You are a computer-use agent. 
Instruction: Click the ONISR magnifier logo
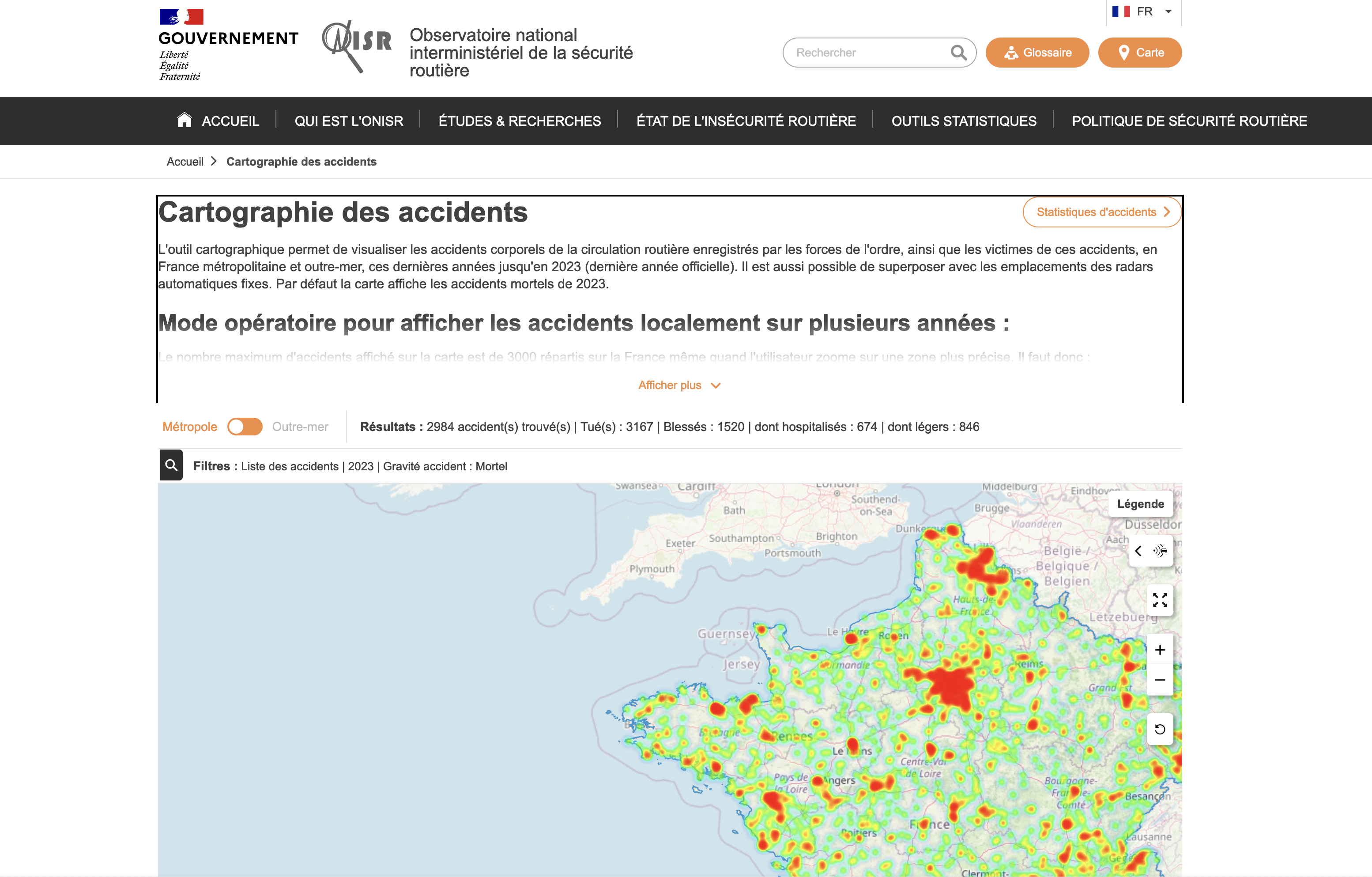tap(357, 46)
